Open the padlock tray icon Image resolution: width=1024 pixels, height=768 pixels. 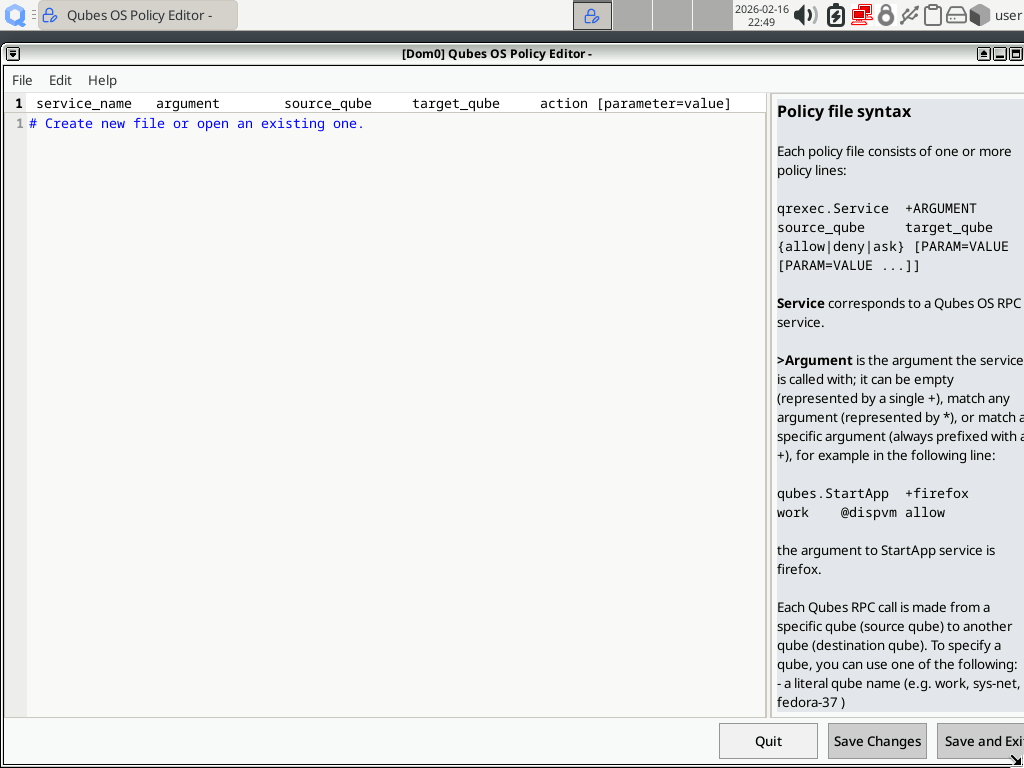(885, 15)
